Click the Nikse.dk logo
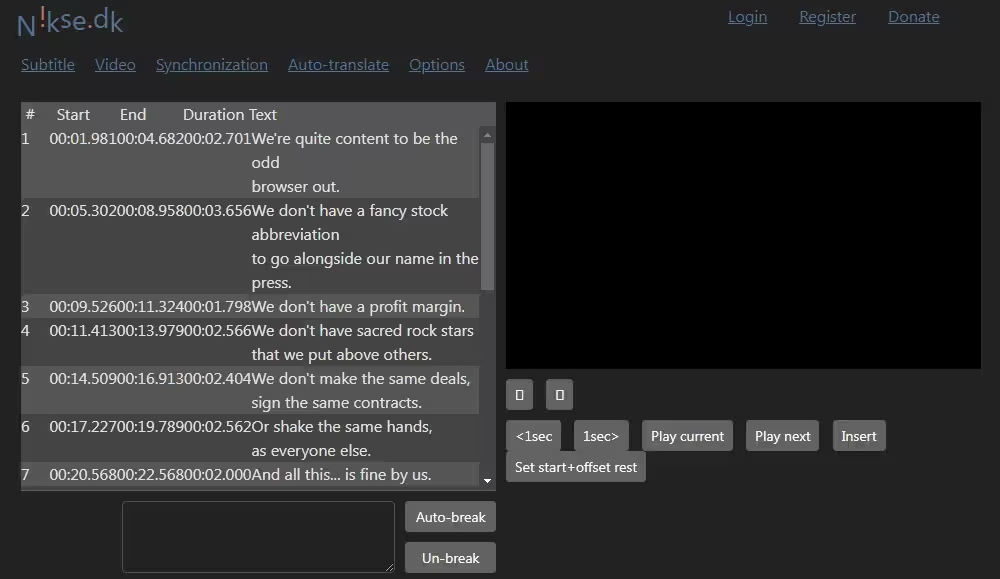 [70, 21]
